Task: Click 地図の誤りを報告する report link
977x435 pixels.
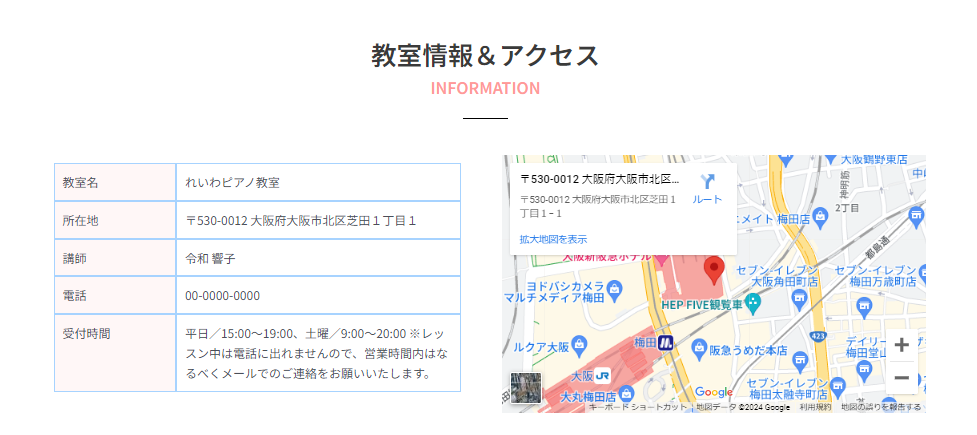Action: tap(881, 408)
